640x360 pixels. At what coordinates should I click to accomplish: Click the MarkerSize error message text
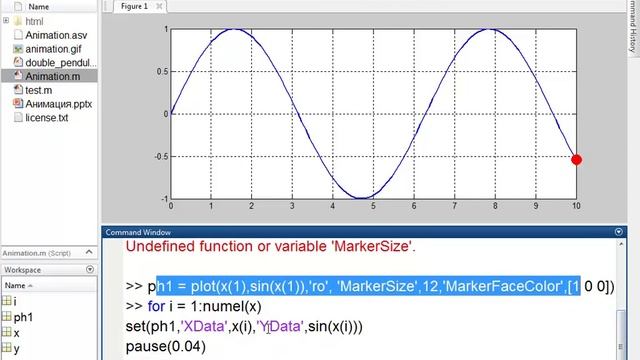tap(270, 246)
